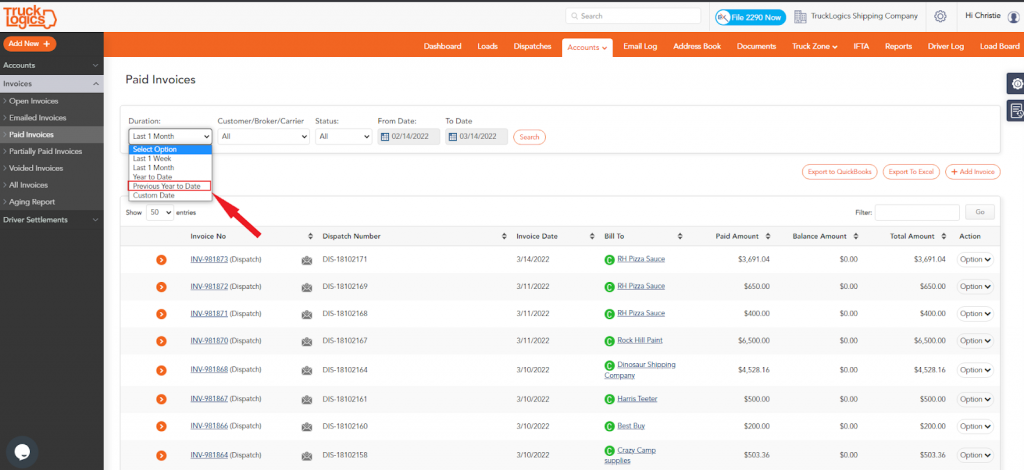
Task: Click email envelope icon for INV-981868
Action: point(306,370)
